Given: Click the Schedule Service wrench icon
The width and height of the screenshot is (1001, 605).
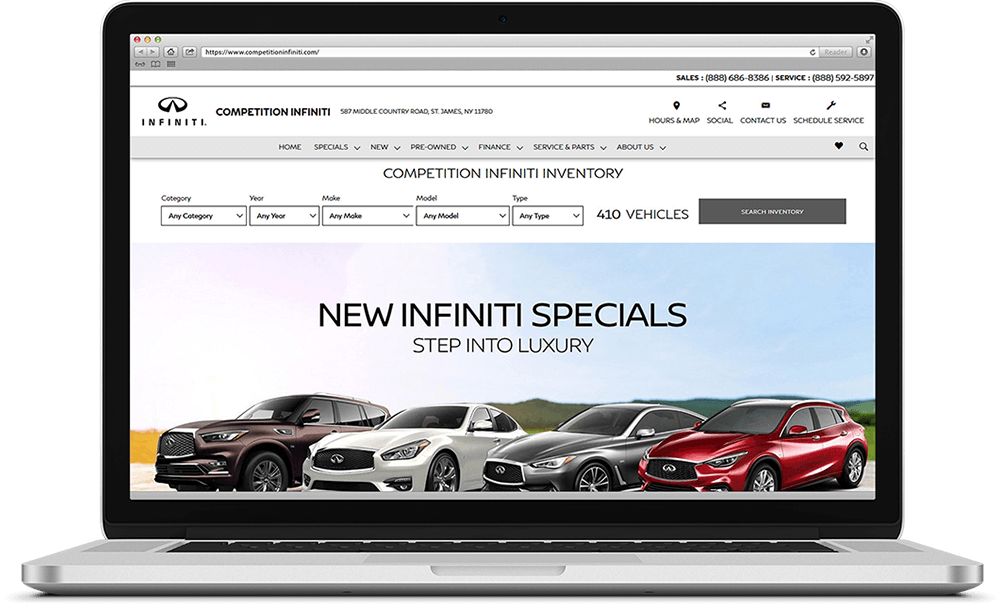Looking at the screenshot, I should click(831, 105).
